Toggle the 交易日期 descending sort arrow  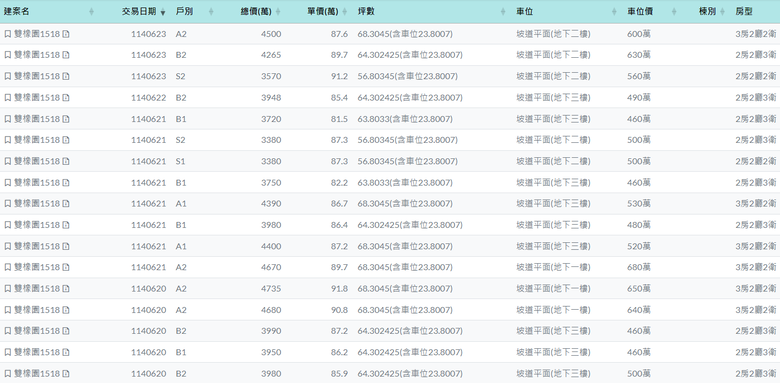tap(162, 12)
